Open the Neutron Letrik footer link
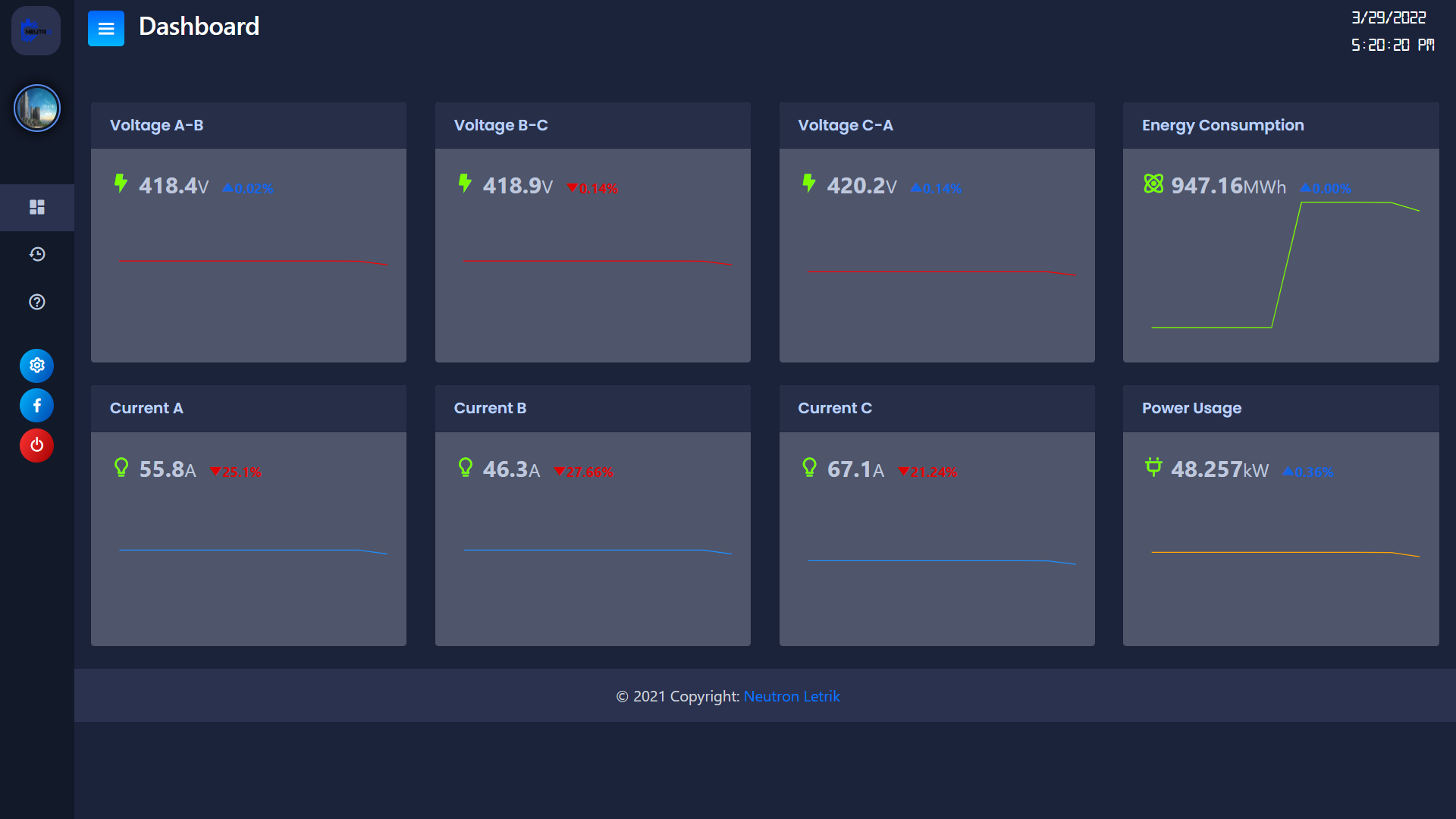The image size is (1456, 819). click(791, 696)
